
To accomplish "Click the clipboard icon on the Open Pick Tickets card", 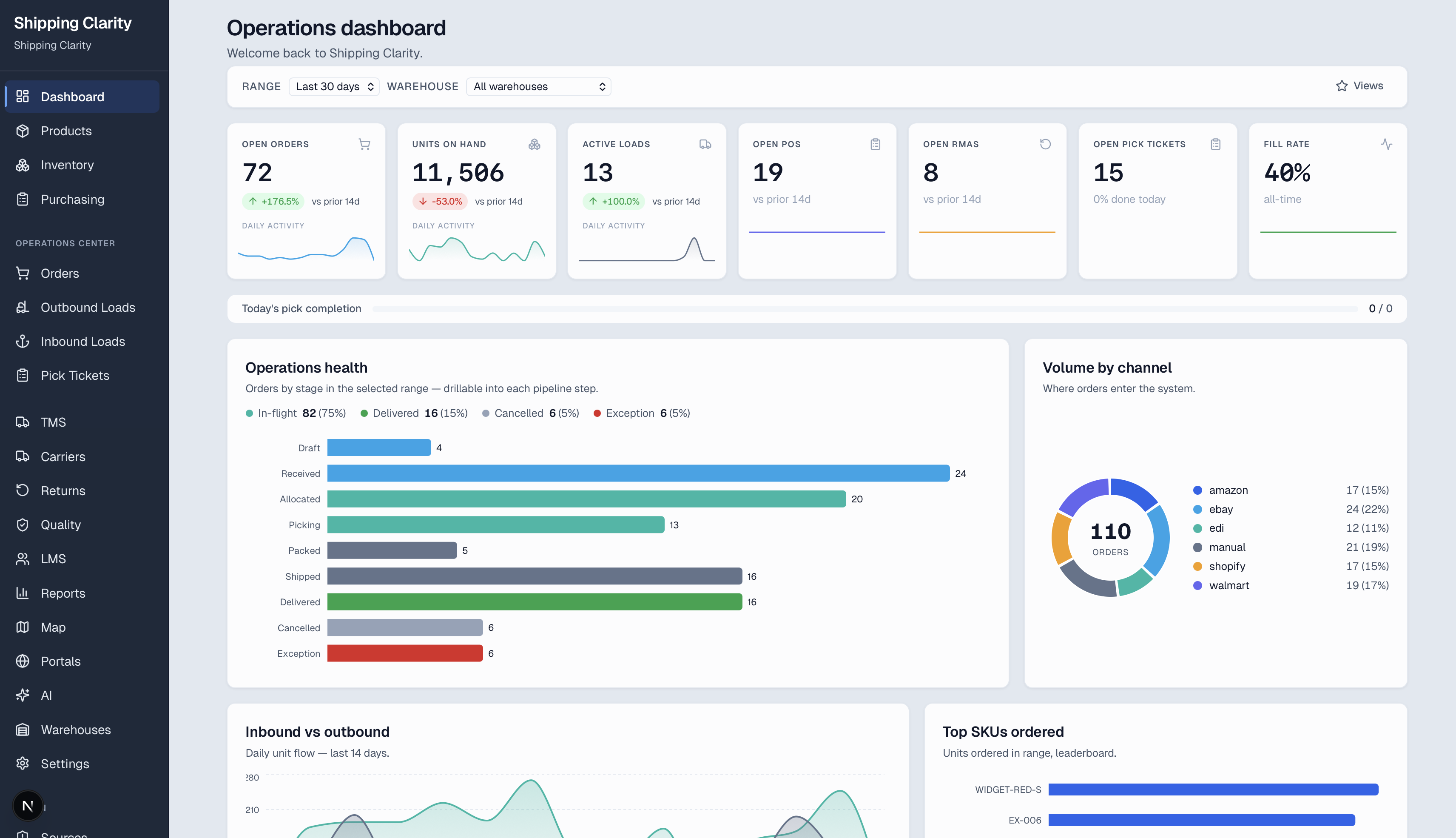I will 1216,144.
